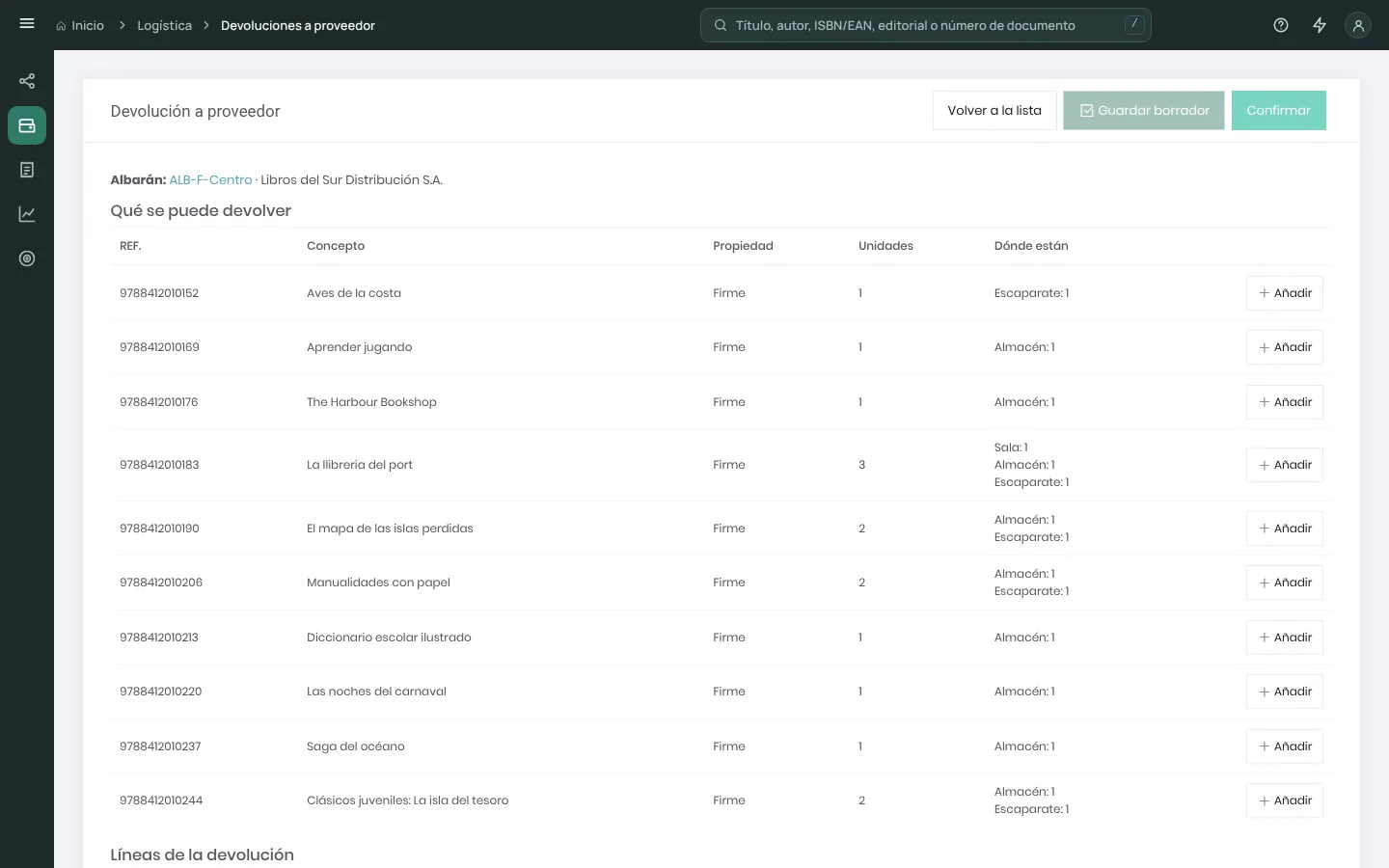Click the Saga del océano title
This screenshot has width=1389, height=868.
pyautogui.click(x=356, y=746)
